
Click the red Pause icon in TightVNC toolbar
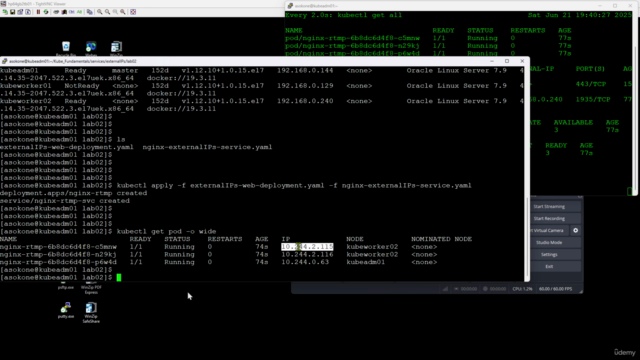38,12
